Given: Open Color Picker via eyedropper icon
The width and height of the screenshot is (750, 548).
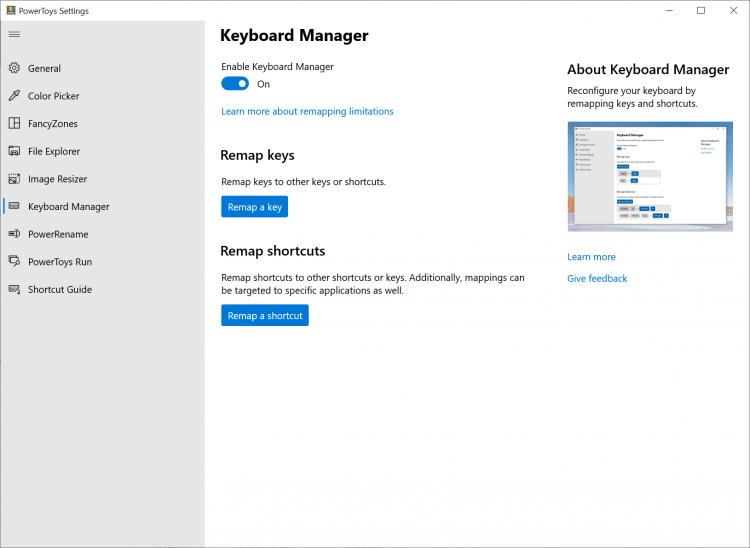Looking at the screenshot, I should coord(14,96).
